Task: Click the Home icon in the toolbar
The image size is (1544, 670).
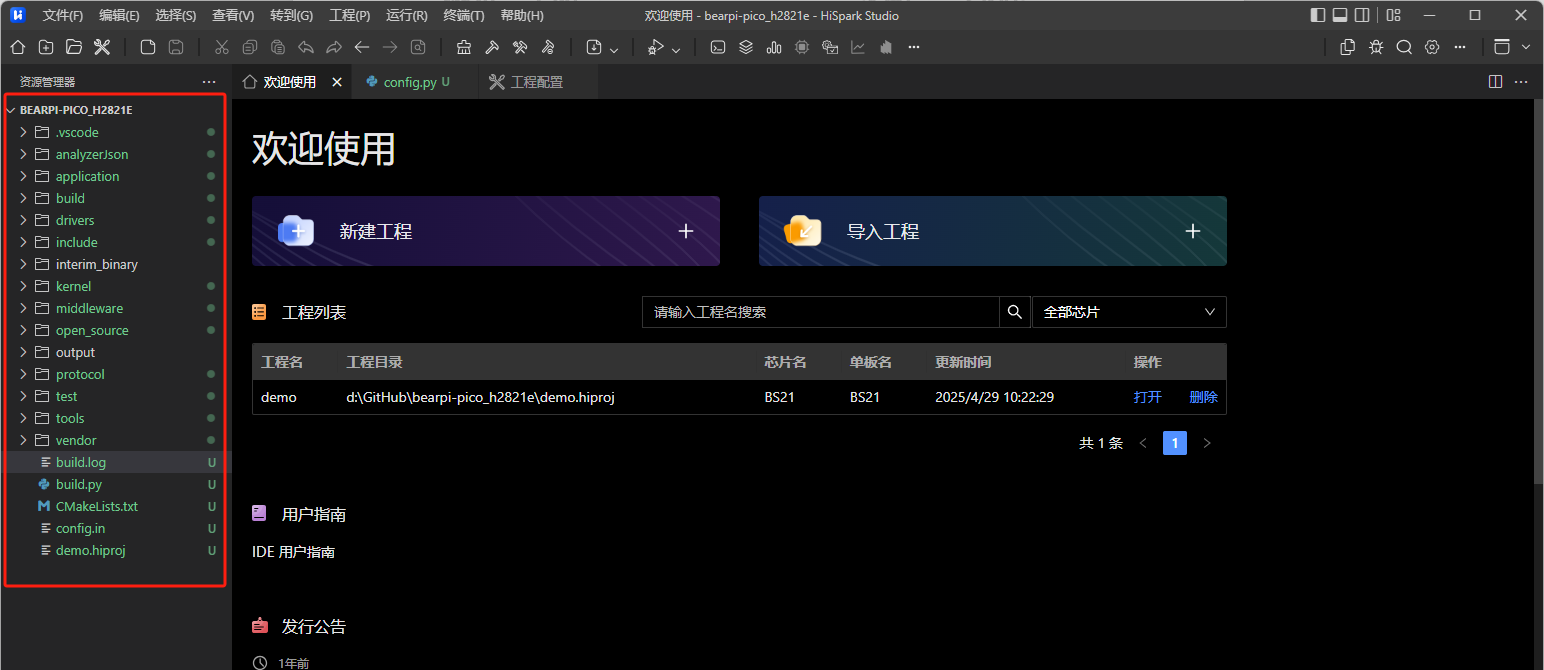Action: coord(18,47)
